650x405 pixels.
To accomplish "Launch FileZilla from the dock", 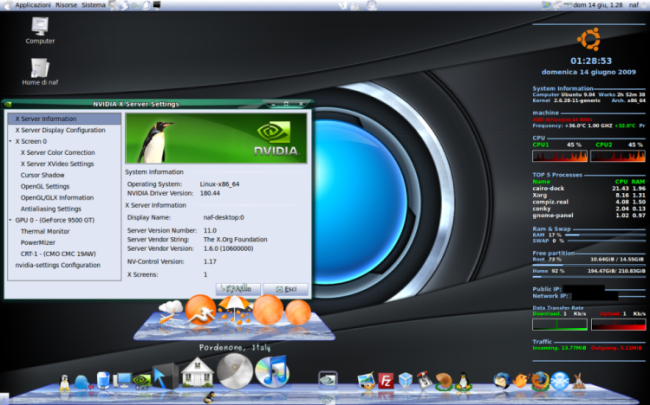I will tap(386, 381).
